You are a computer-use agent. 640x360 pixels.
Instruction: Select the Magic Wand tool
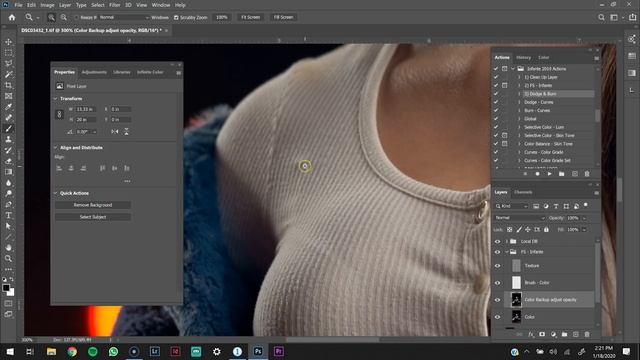[8, 74]
